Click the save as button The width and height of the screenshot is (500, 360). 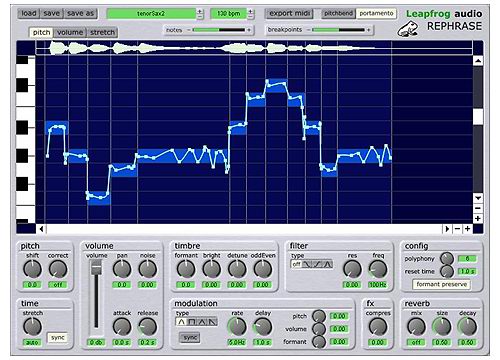tap(80, 13)
